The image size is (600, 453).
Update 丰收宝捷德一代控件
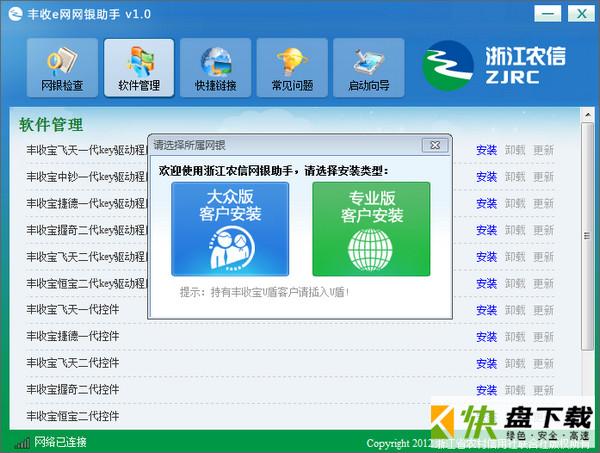pos(544,337)
